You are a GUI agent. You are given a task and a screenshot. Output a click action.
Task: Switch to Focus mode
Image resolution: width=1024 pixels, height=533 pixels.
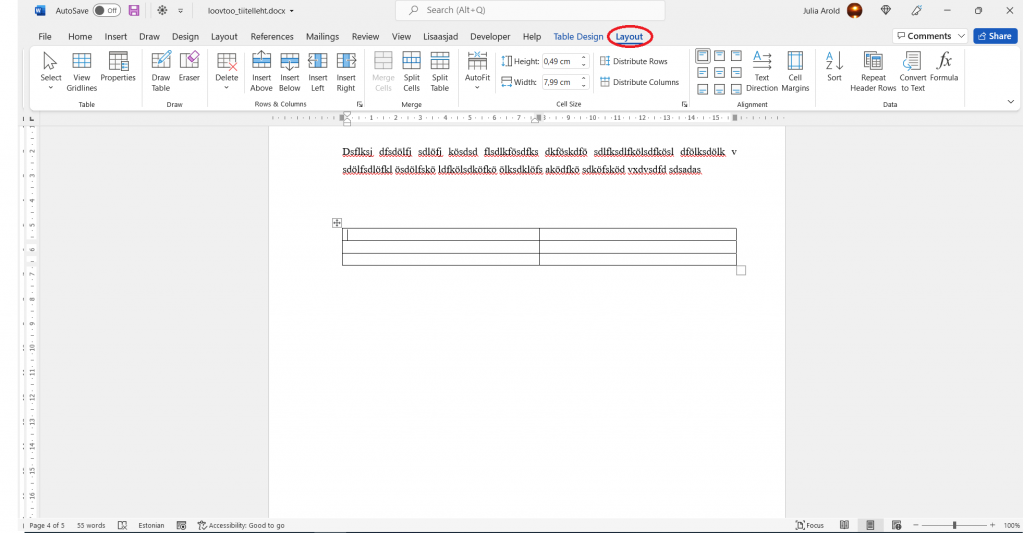coord(810,525)
